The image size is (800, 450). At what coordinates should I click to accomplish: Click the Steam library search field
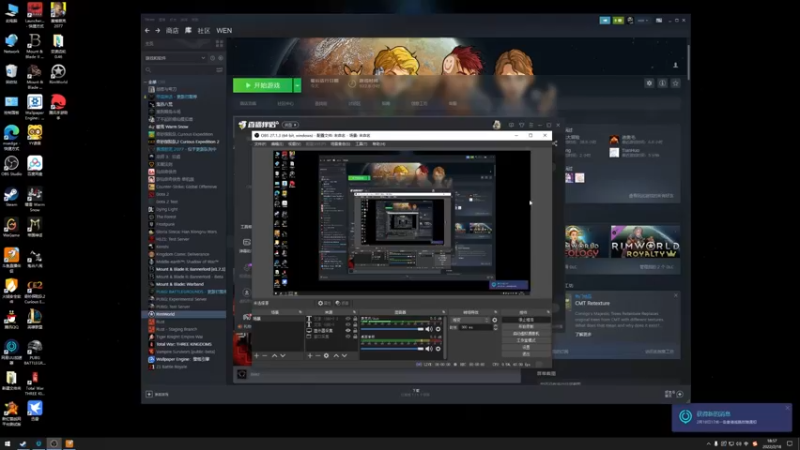180,70
